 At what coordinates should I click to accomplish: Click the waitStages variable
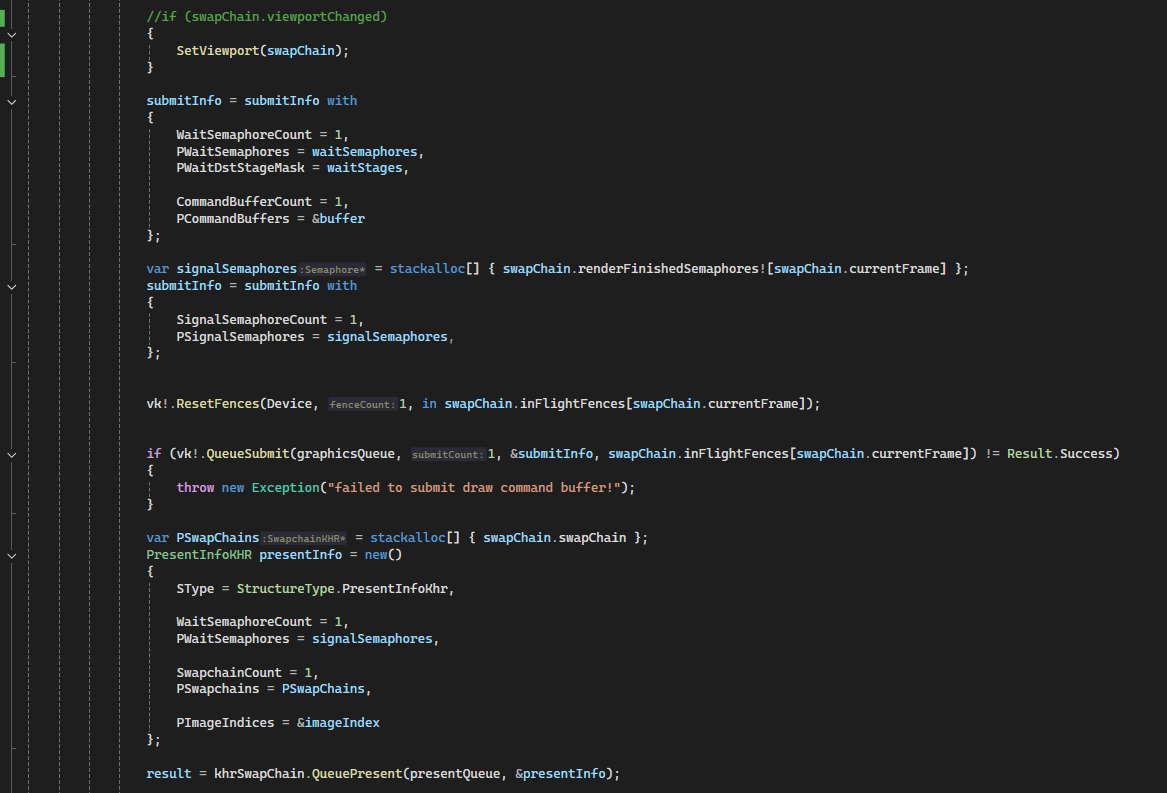click(x=364, y=168)
